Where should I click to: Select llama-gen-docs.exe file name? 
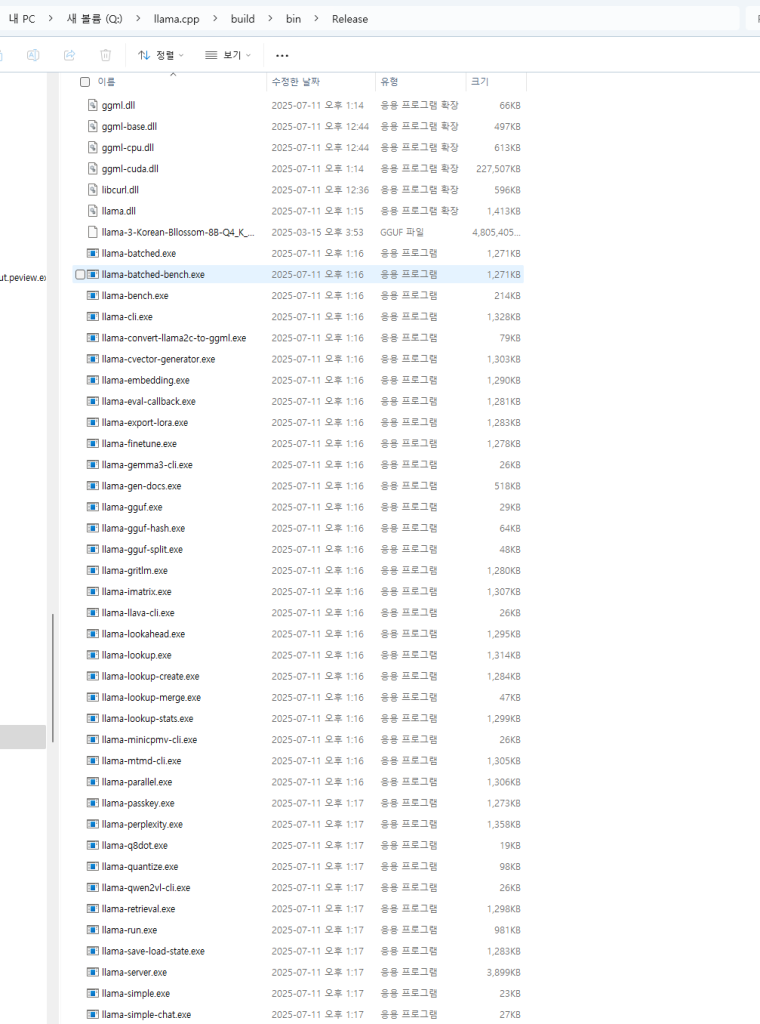pos(141,486)
